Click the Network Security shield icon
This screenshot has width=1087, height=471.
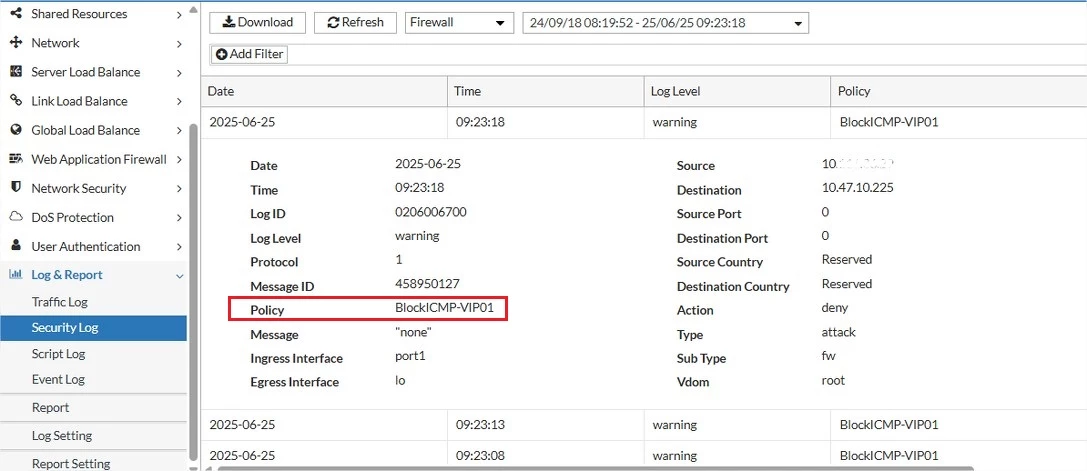pyautogui.click(x=16, y=188)
